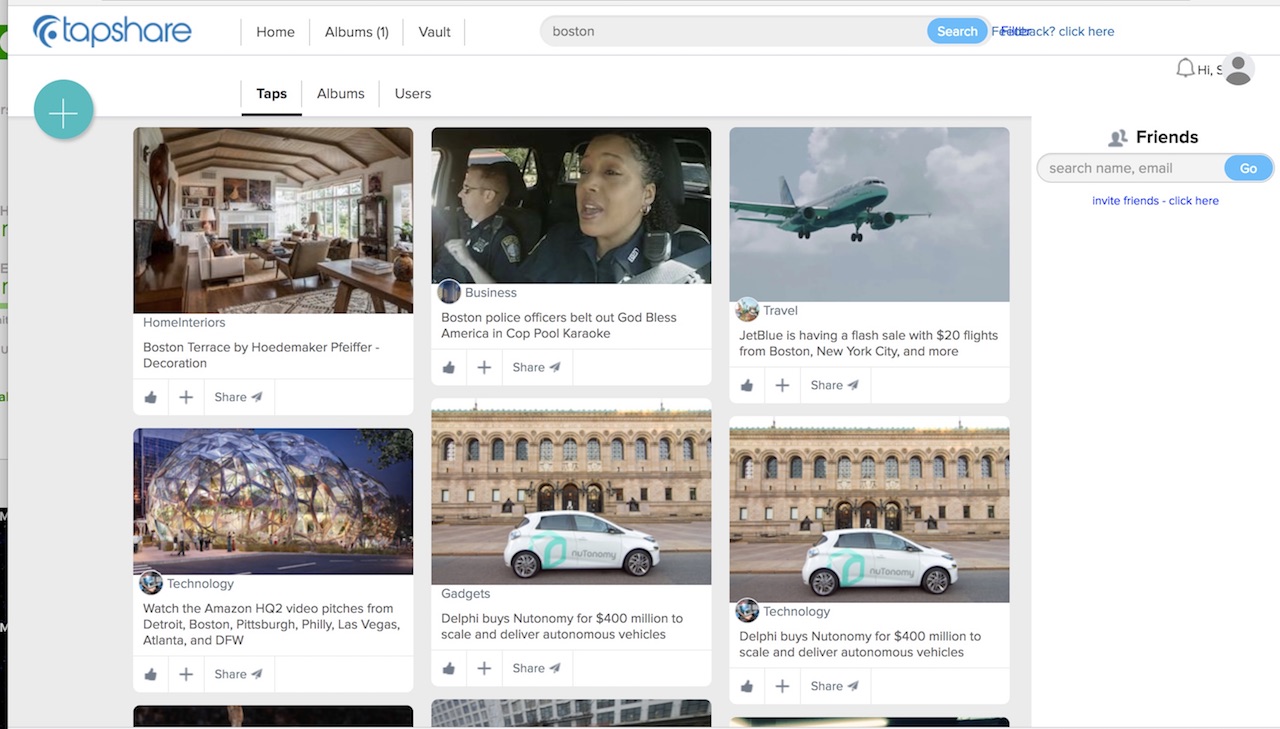The height and width of the screenshot is (729, 1280).
Task: Add the Boston Terrace tap with its plus icon
Action: pyautogui.click(x=186, y=397)
